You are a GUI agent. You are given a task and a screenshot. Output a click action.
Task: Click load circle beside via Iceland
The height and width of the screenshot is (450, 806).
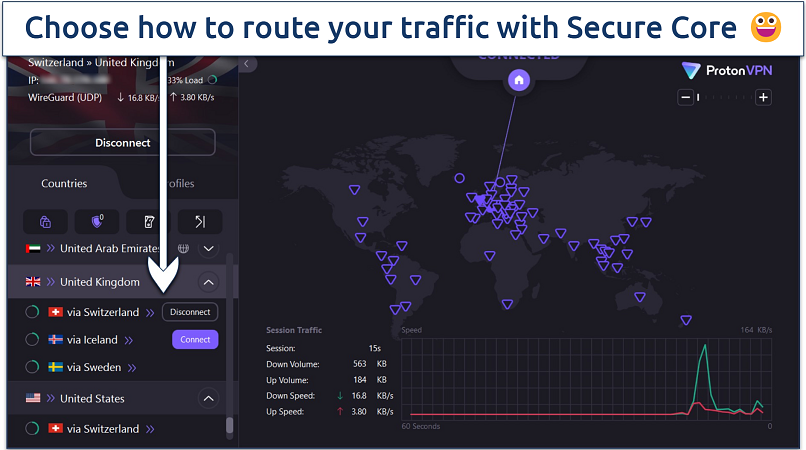tap(32, 340)
